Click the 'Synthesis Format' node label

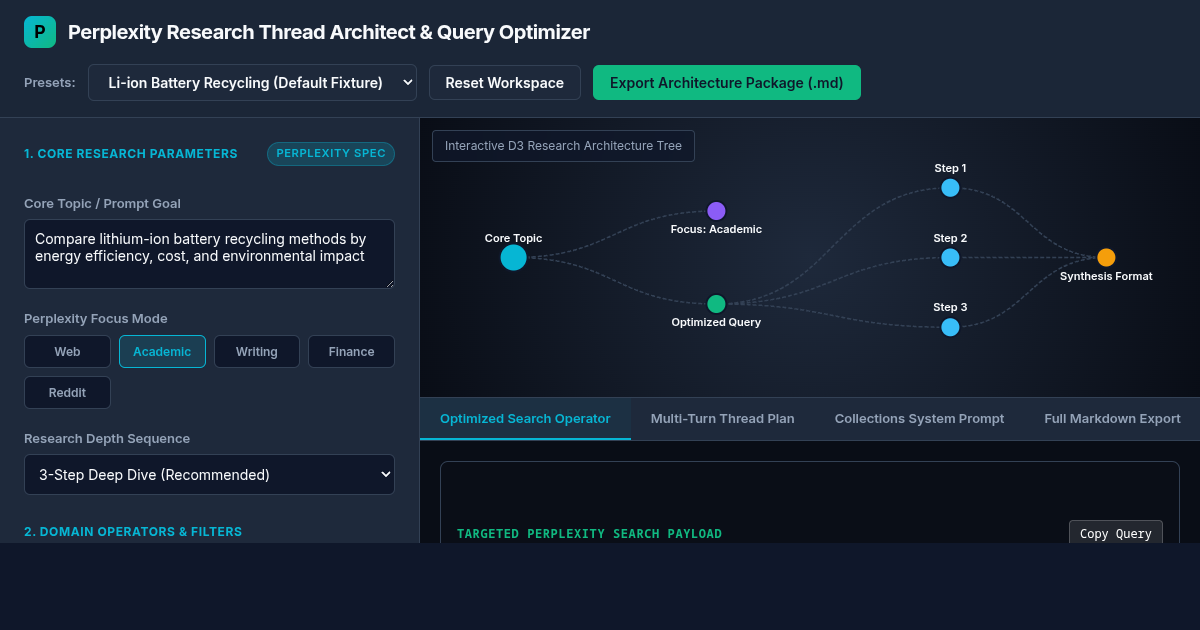pyautogui.click(x=1106, y=276)
